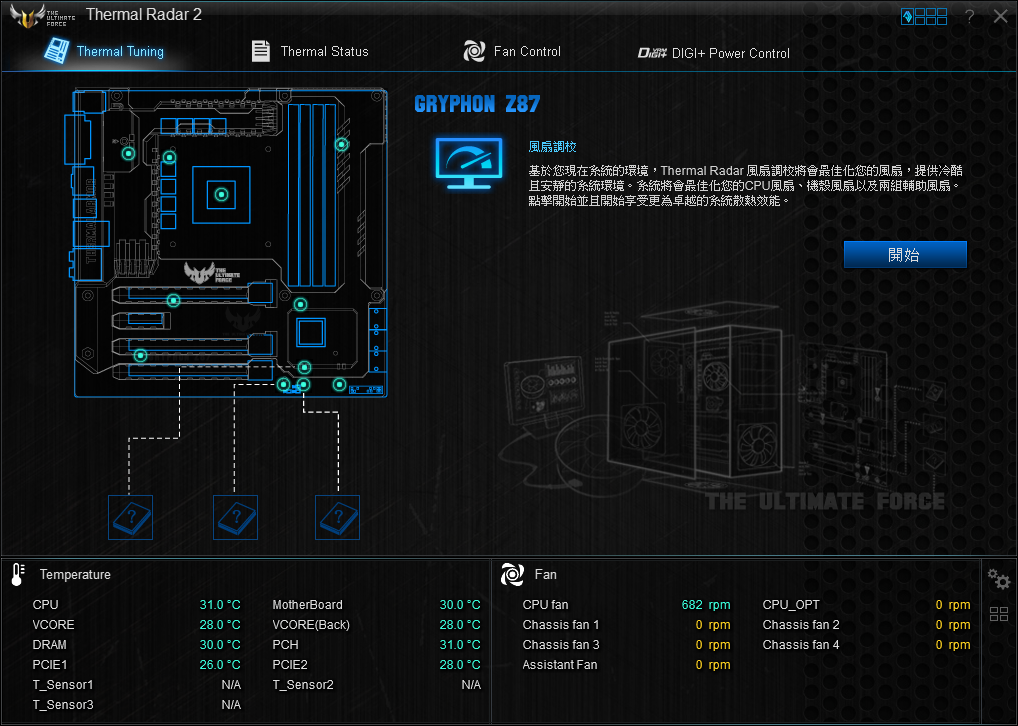
Task: Click the CPU fan 682 rpm reading
Action: coord(705,605)
